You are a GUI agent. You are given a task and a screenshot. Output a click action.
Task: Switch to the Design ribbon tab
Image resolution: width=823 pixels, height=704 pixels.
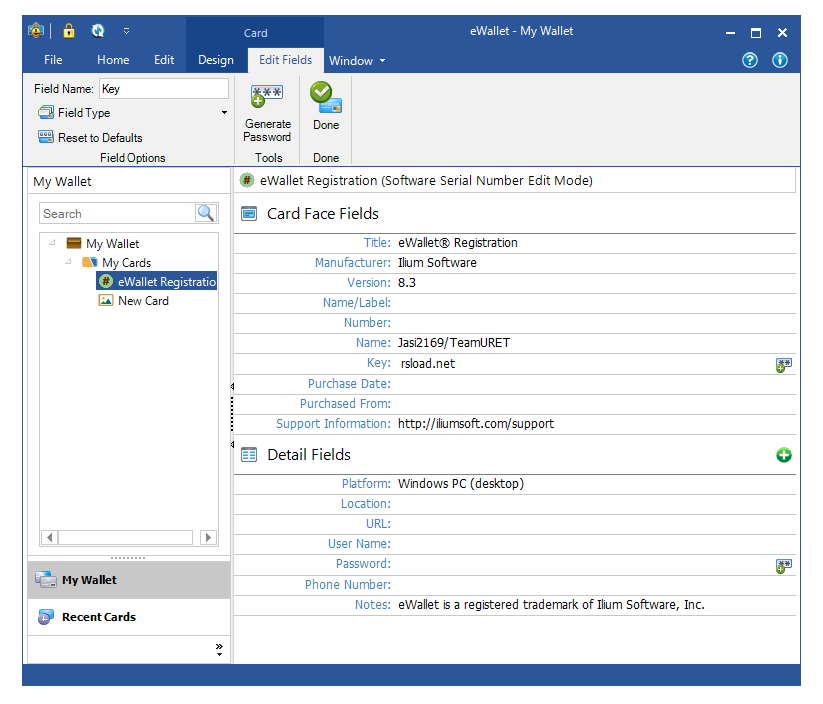216,60
